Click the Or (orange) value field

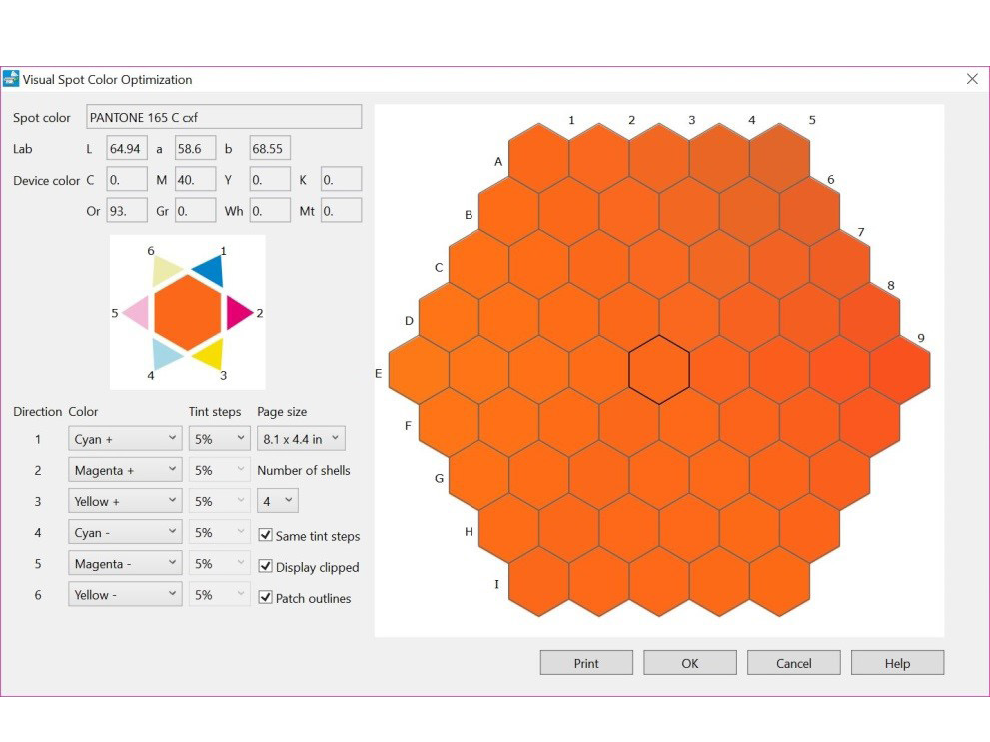coord(127,210)
